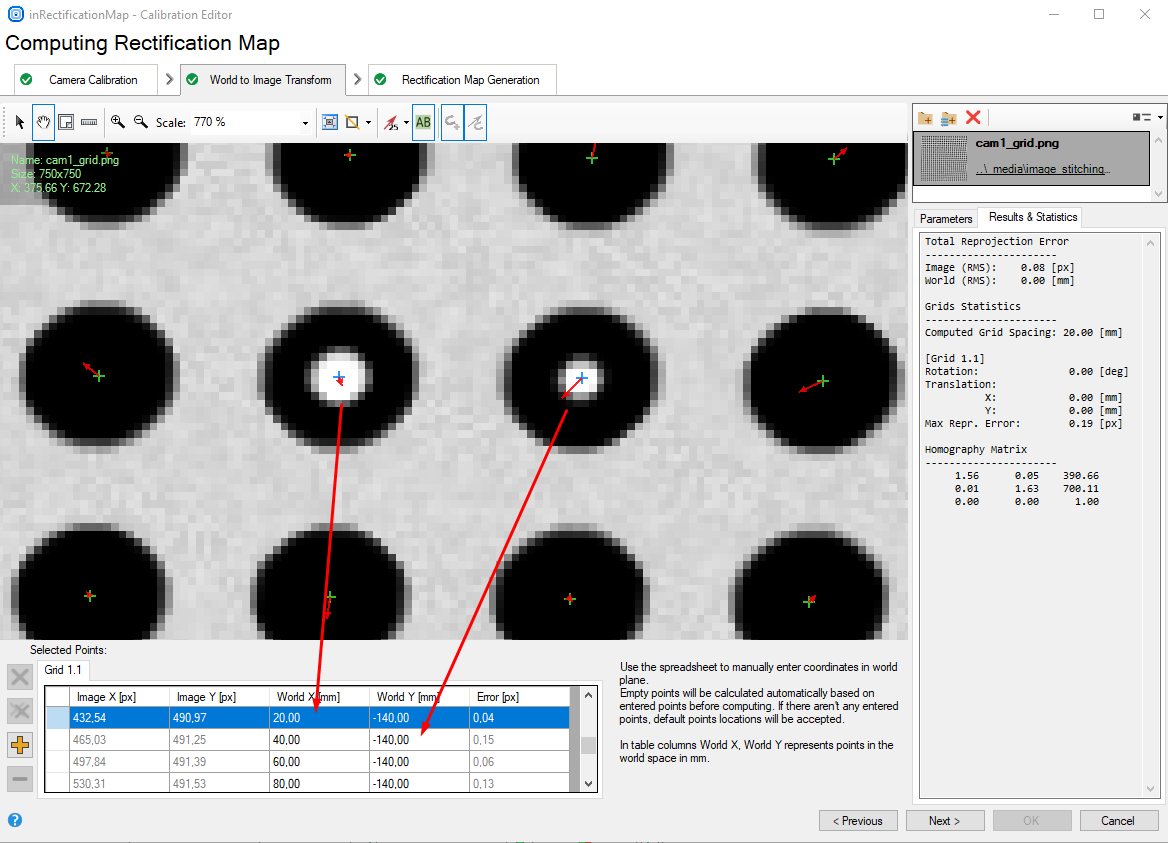Click the ruler measure tool icon
The width and height of the screenshot is (1168, 843).
click(89, 122)
